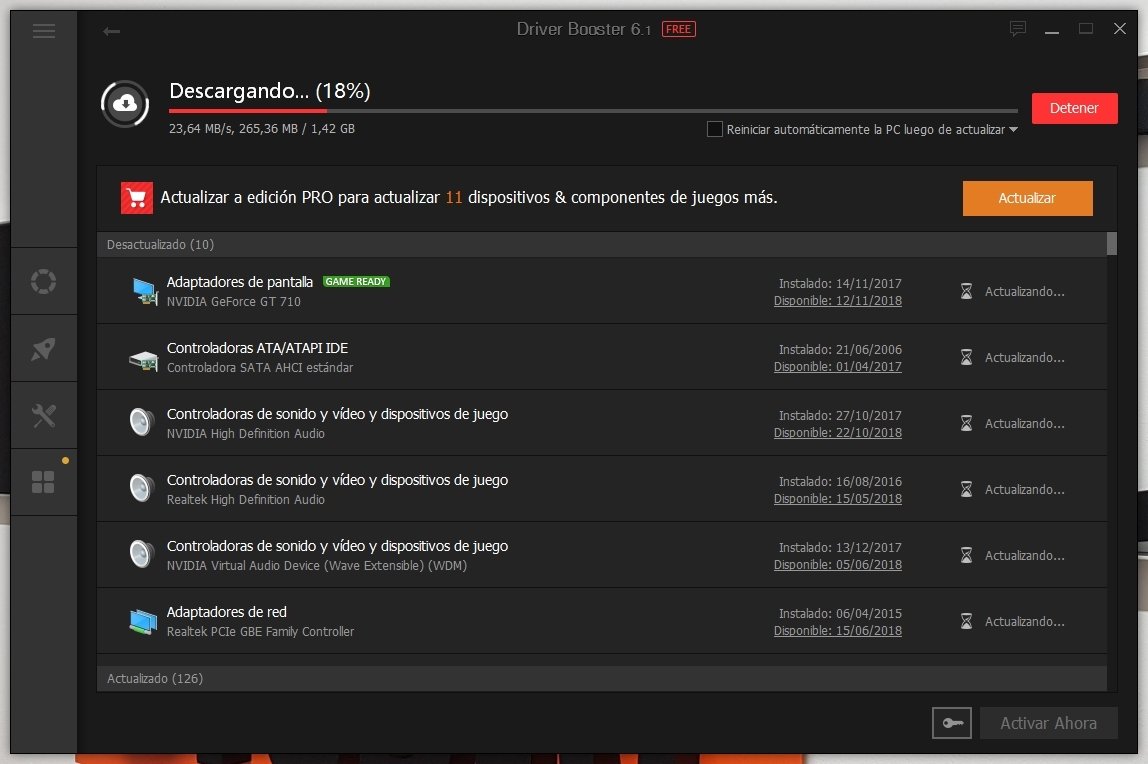Click the NVIDIA High Definition Audio speaker icon
Viewport: 1148px width, 764px height.
click(x=142, y=422)
